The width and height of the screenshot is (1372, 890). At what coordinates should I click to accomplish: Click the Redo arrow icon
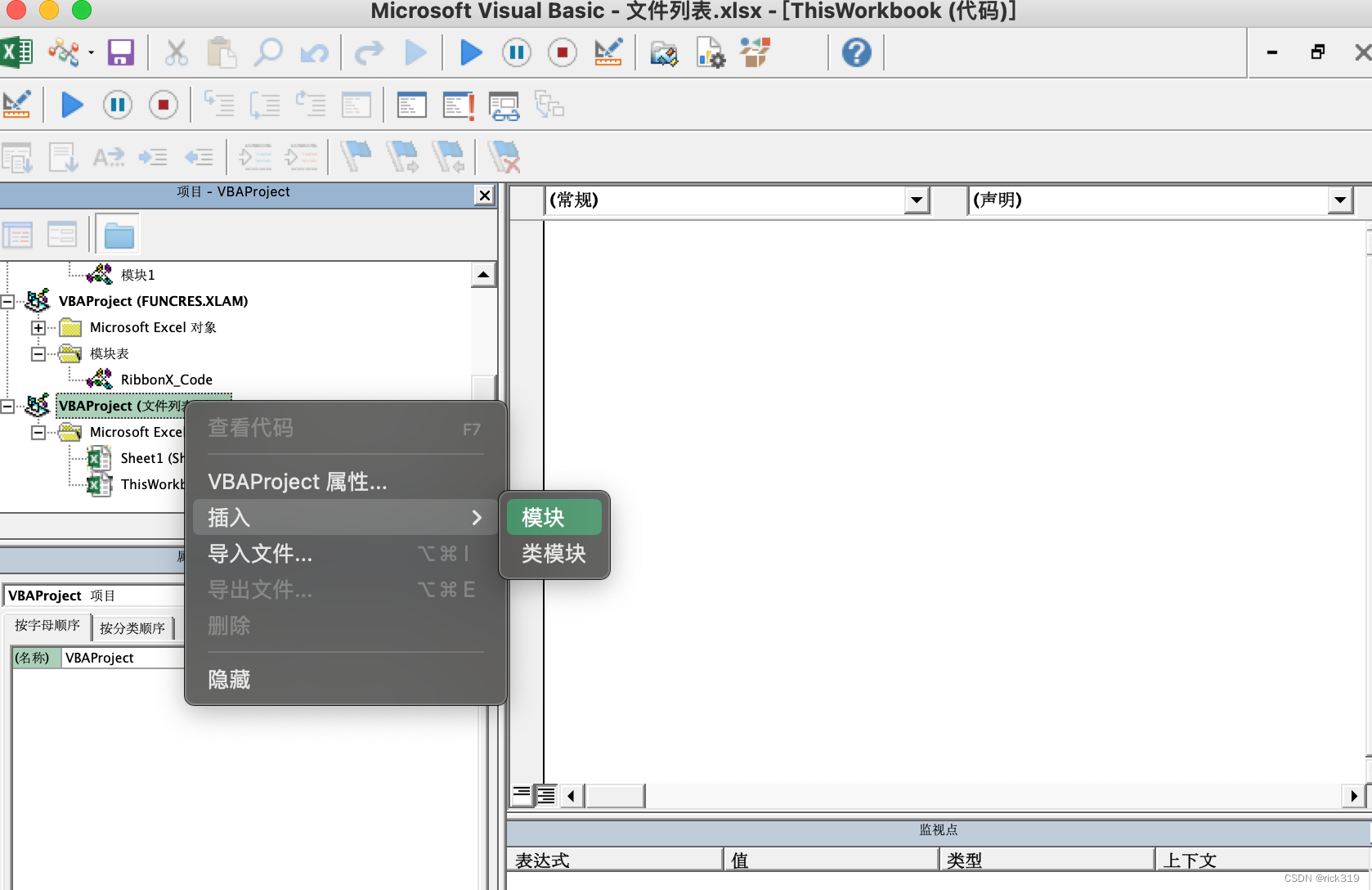pos(369,53)
